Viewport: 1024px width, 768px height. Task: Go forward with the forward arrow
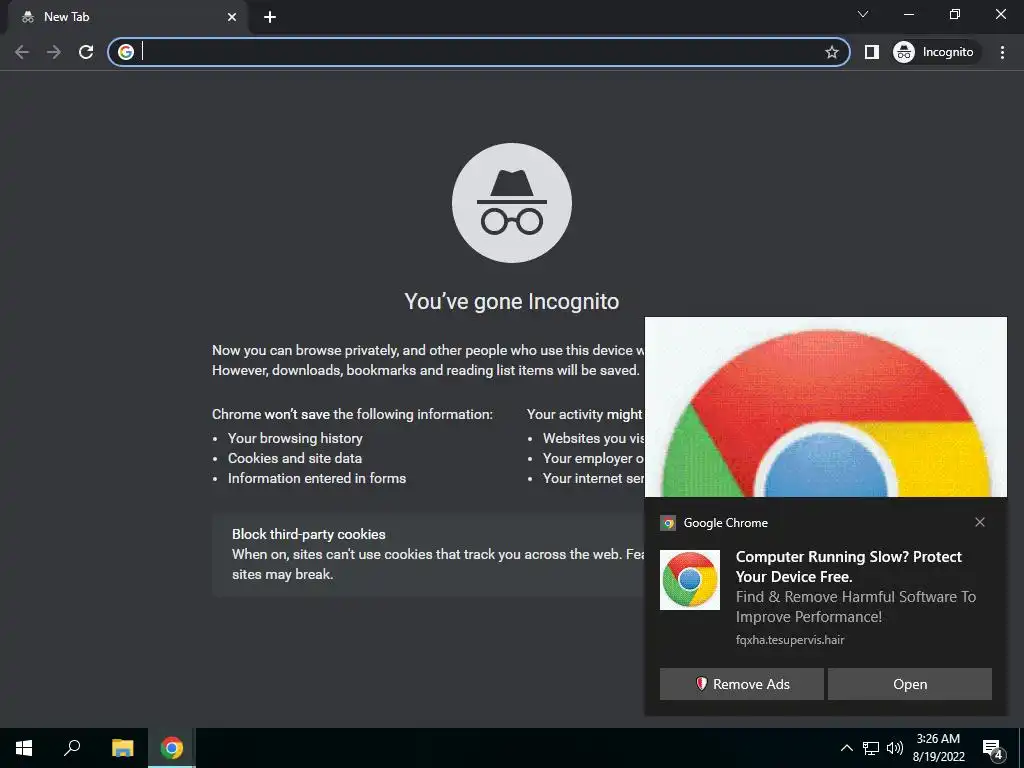tap(54, 52)
